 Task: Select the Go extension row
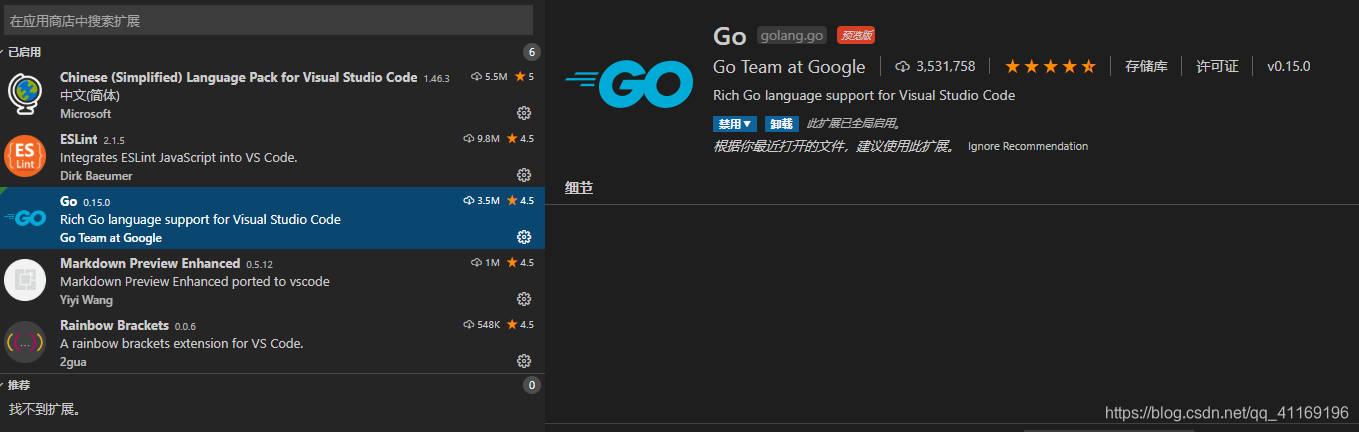tap(272, 218)
